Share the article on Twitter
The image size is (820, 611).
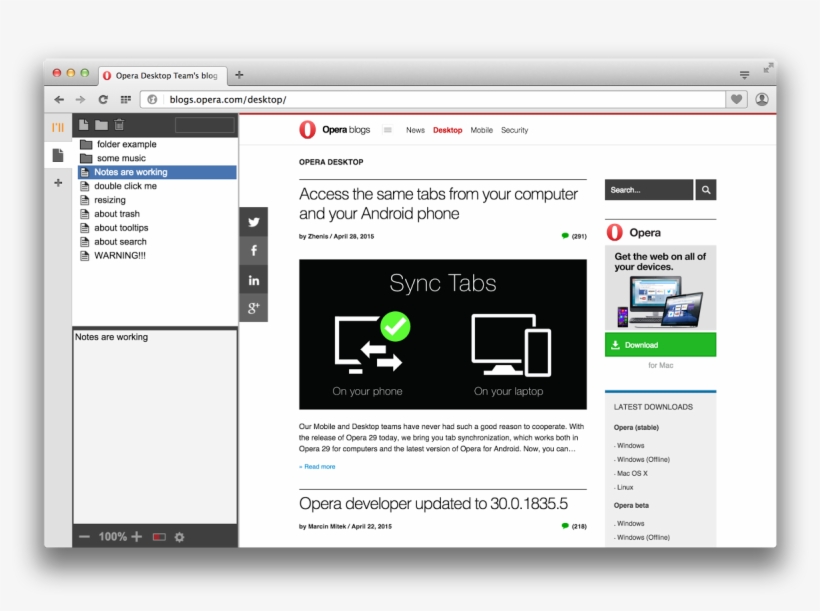[254, 223]
